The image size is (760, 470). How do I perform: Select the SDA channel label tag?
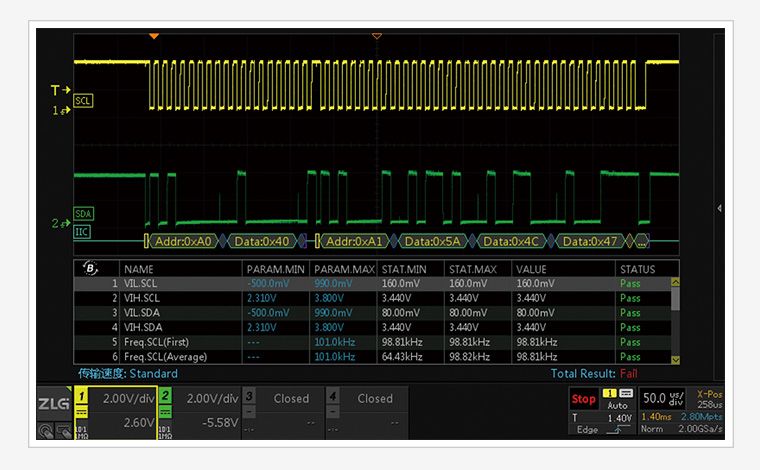[85, 214]
